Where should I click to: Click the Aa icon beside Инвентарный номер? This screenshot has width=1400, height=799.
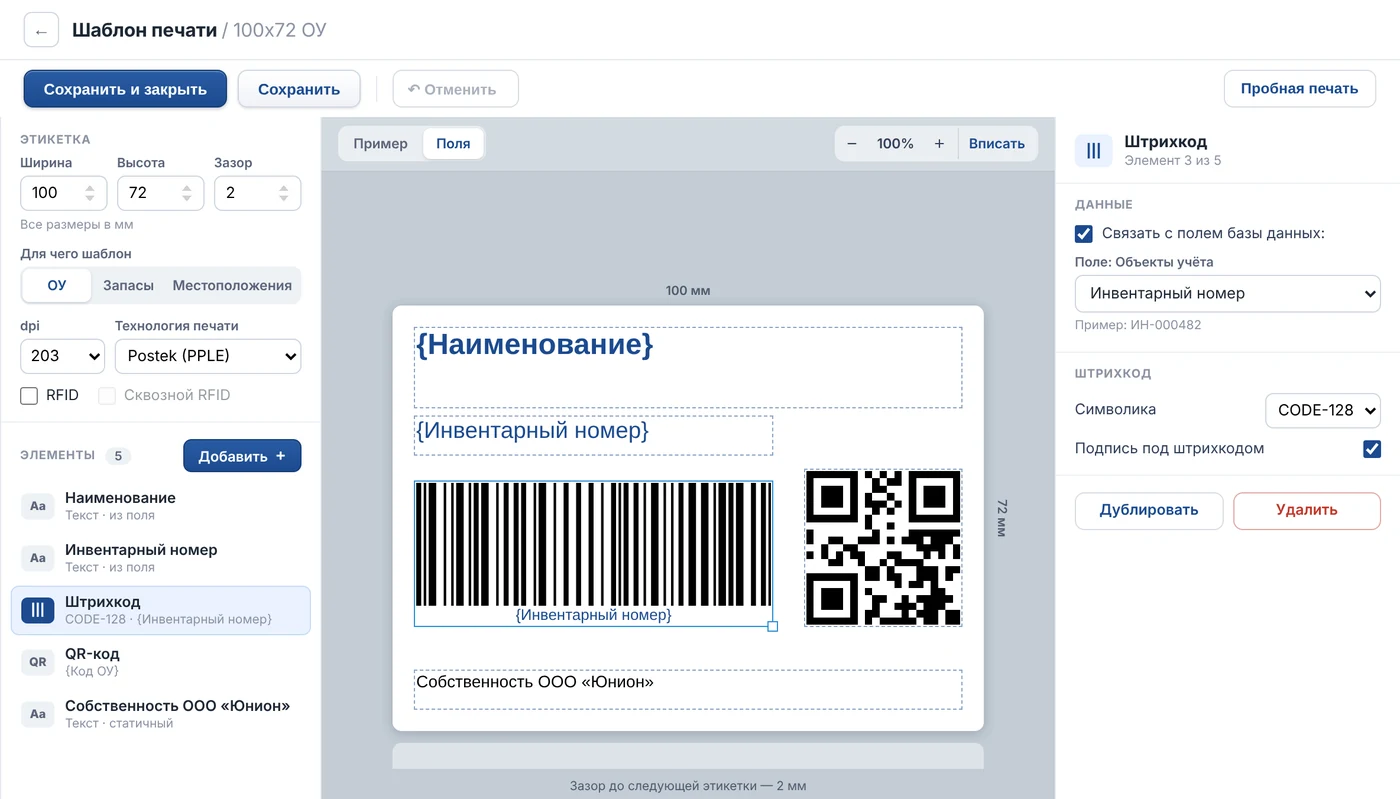click(38, 558)
